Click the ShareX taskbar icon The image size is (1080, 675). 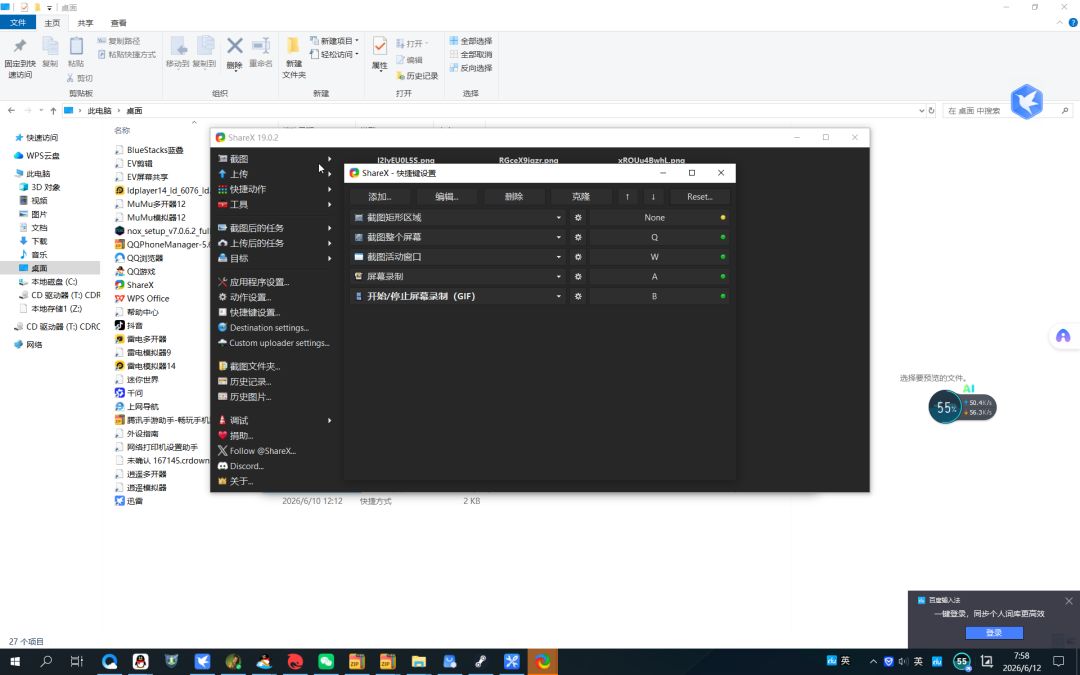click(543, 662)
